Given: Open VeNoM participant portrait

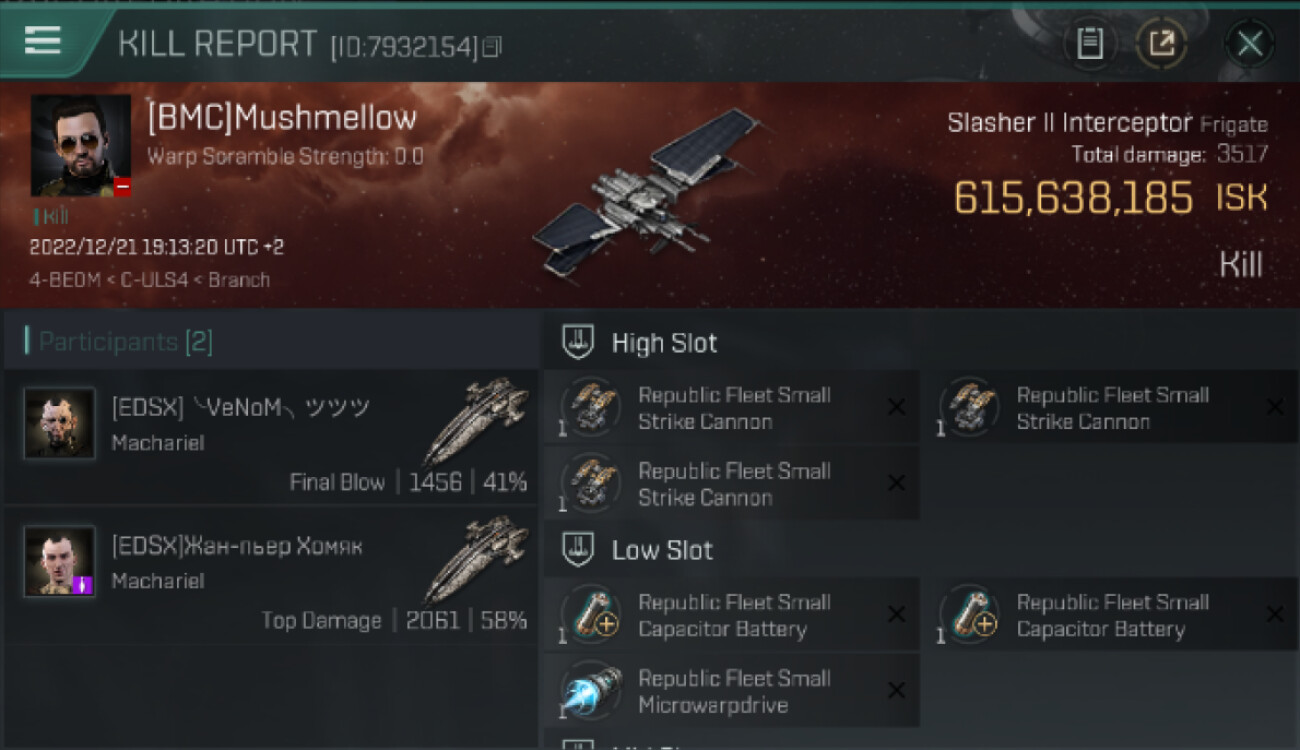Looking at the screenshot, I should (x=60, y=423).
